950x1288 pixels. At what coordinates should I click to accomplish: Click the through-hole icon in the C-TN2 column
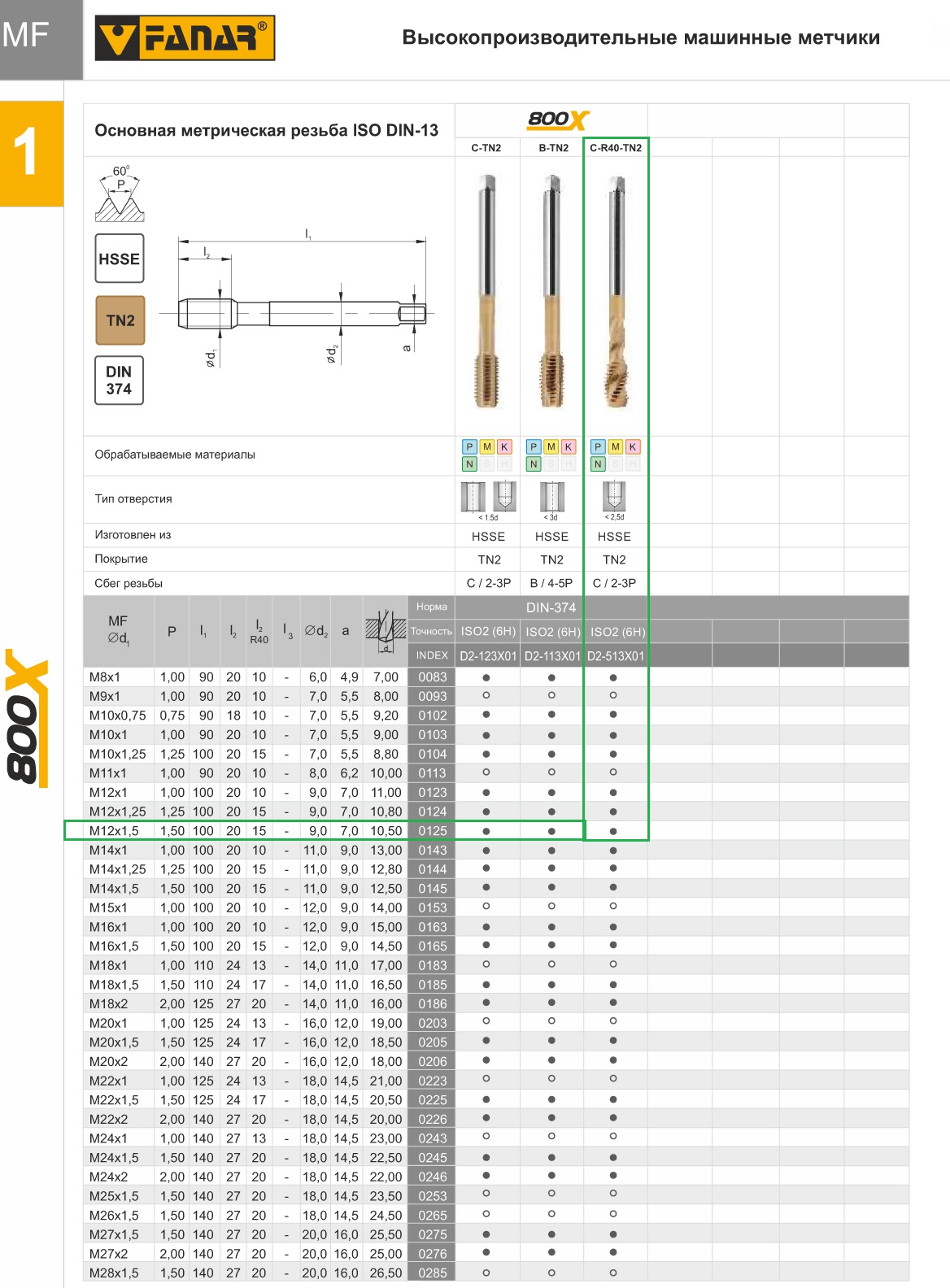[x=473, y=497]
